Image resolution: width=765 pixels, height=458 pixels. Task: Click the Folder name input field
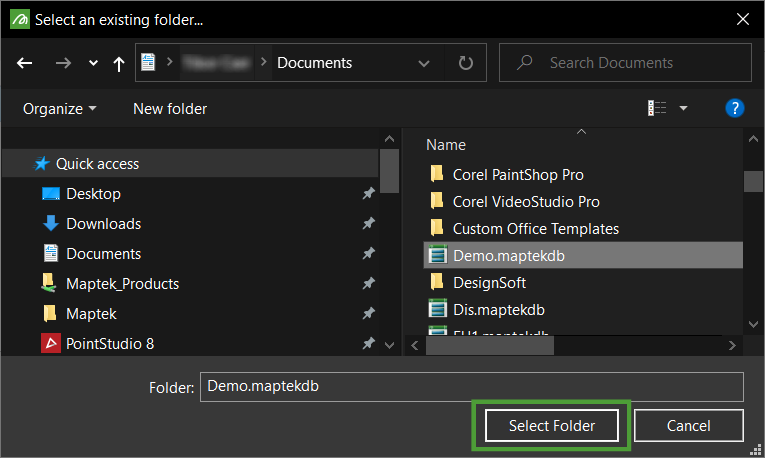472,386
